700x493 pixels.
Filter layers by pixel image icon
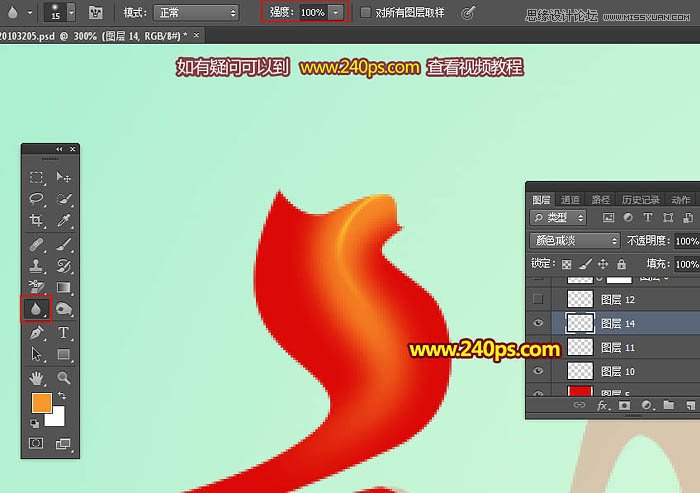[x=608, y=217]
